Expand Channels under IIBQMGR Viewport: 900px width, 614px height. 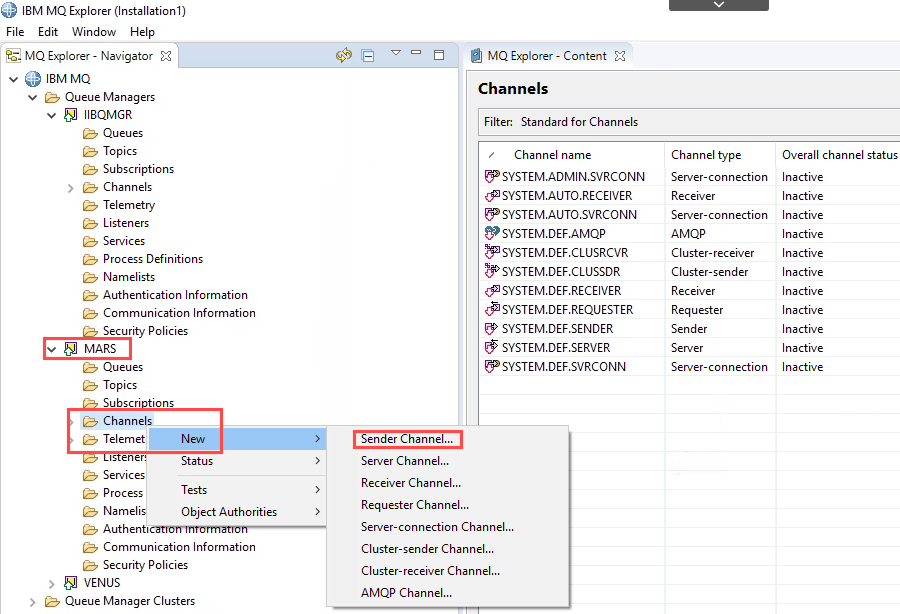(x=71, y=188)
